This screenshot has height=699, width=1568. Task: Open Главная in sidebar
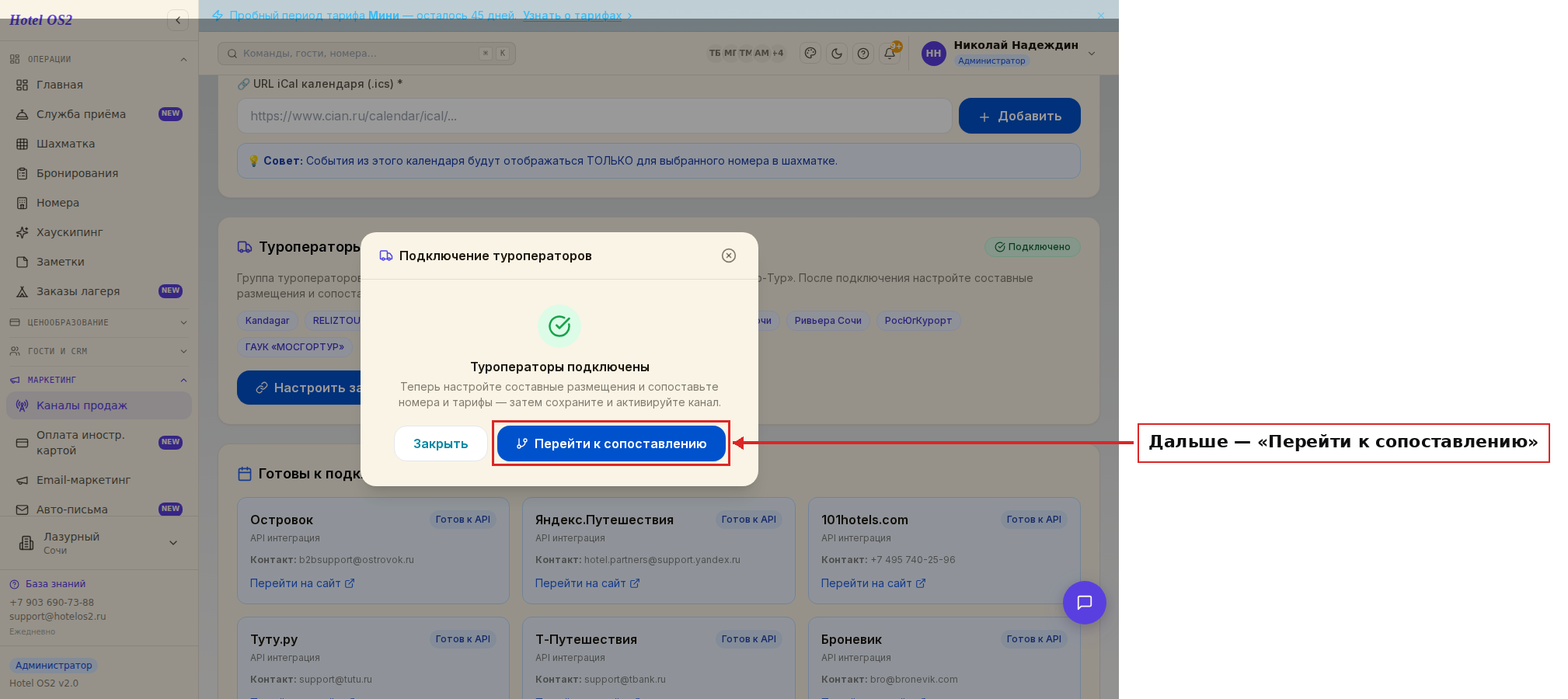point(99,85)
